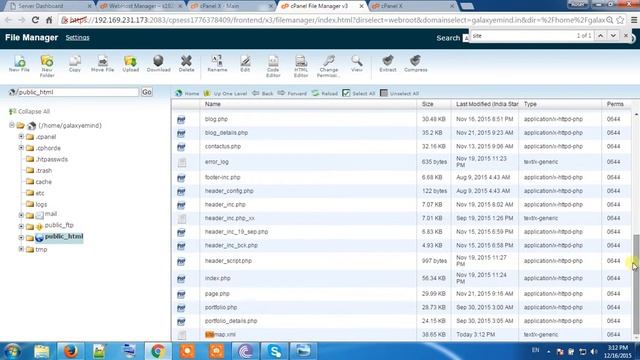Image resolution: width=640 pixels, height=360 pixels.
Task: Click the public_html path input field
Action: (x=78, y=92)
